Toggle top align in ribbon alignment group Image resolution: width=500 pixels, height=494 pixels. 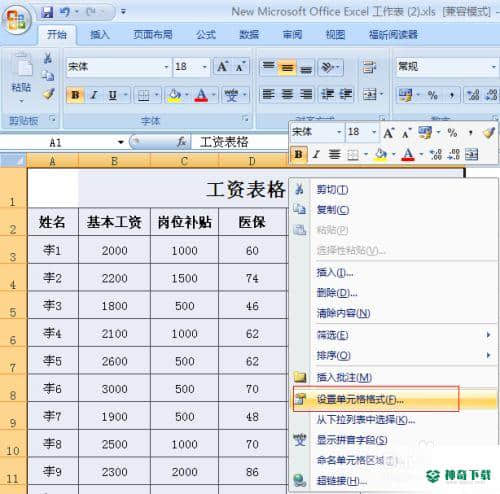pyautogui.click(x=268, y=67)
